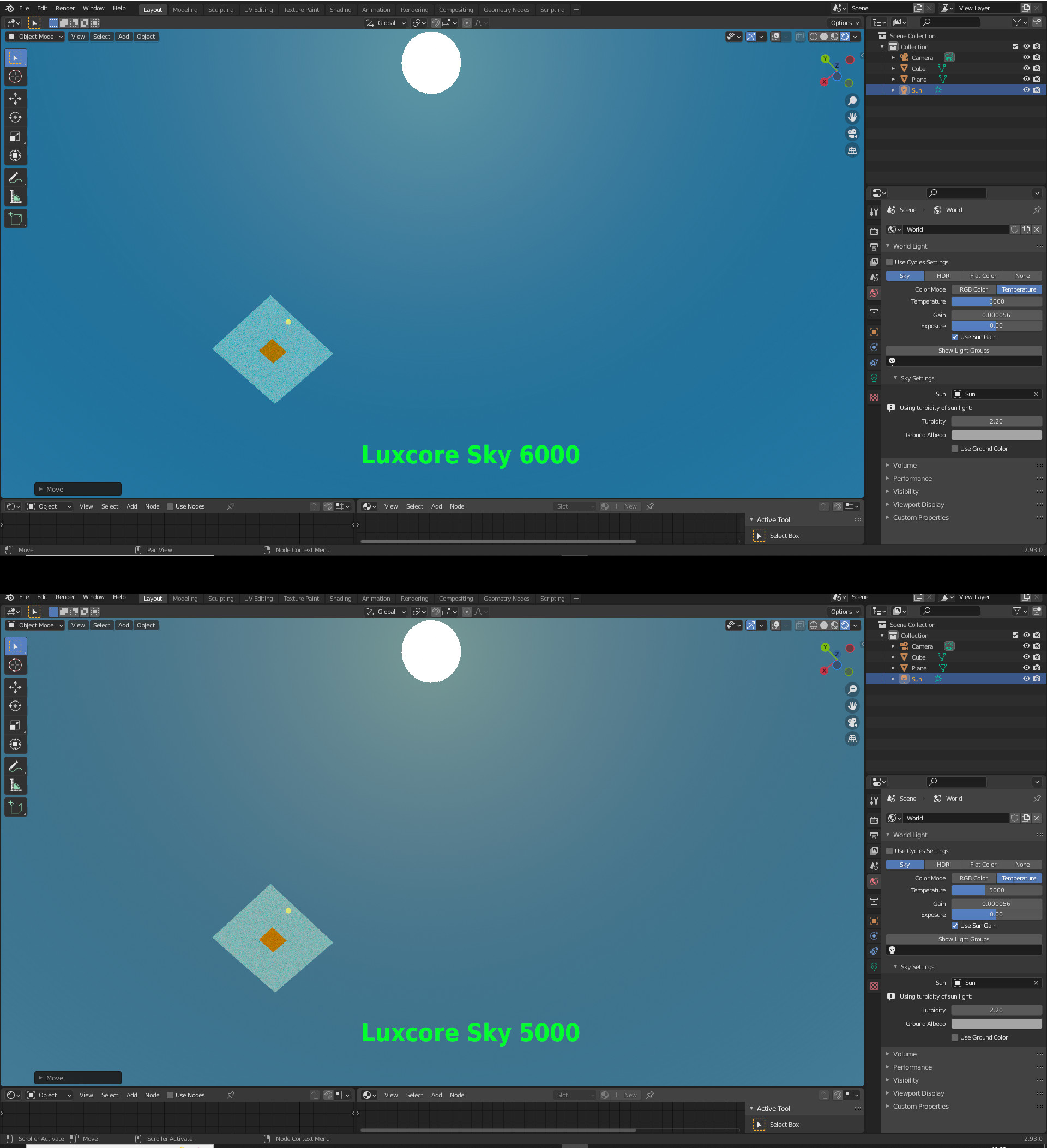The height and width of the screenshot is (1148, 1047).
Task: Select the Rotate tool in upper window toolbar
Action: point(15,117)
